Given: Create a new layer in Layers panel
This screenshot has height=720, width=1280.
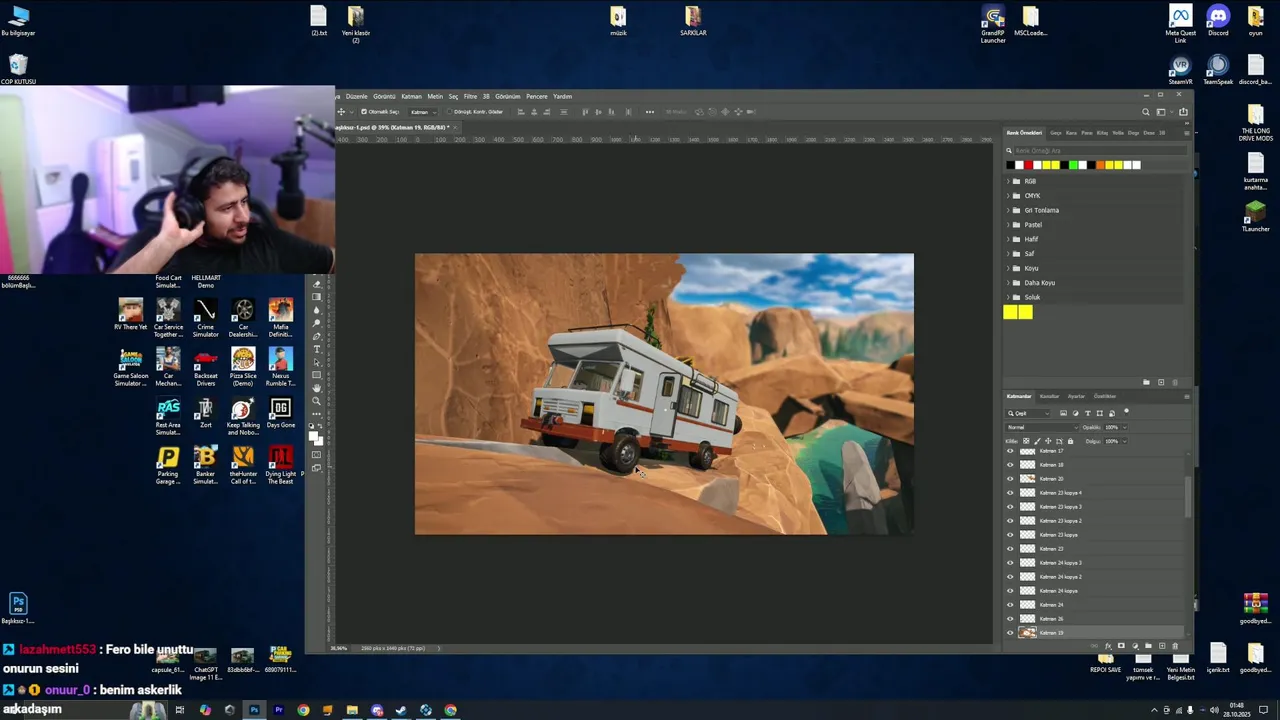Looking at the screenshot, I should [1162, 646].
